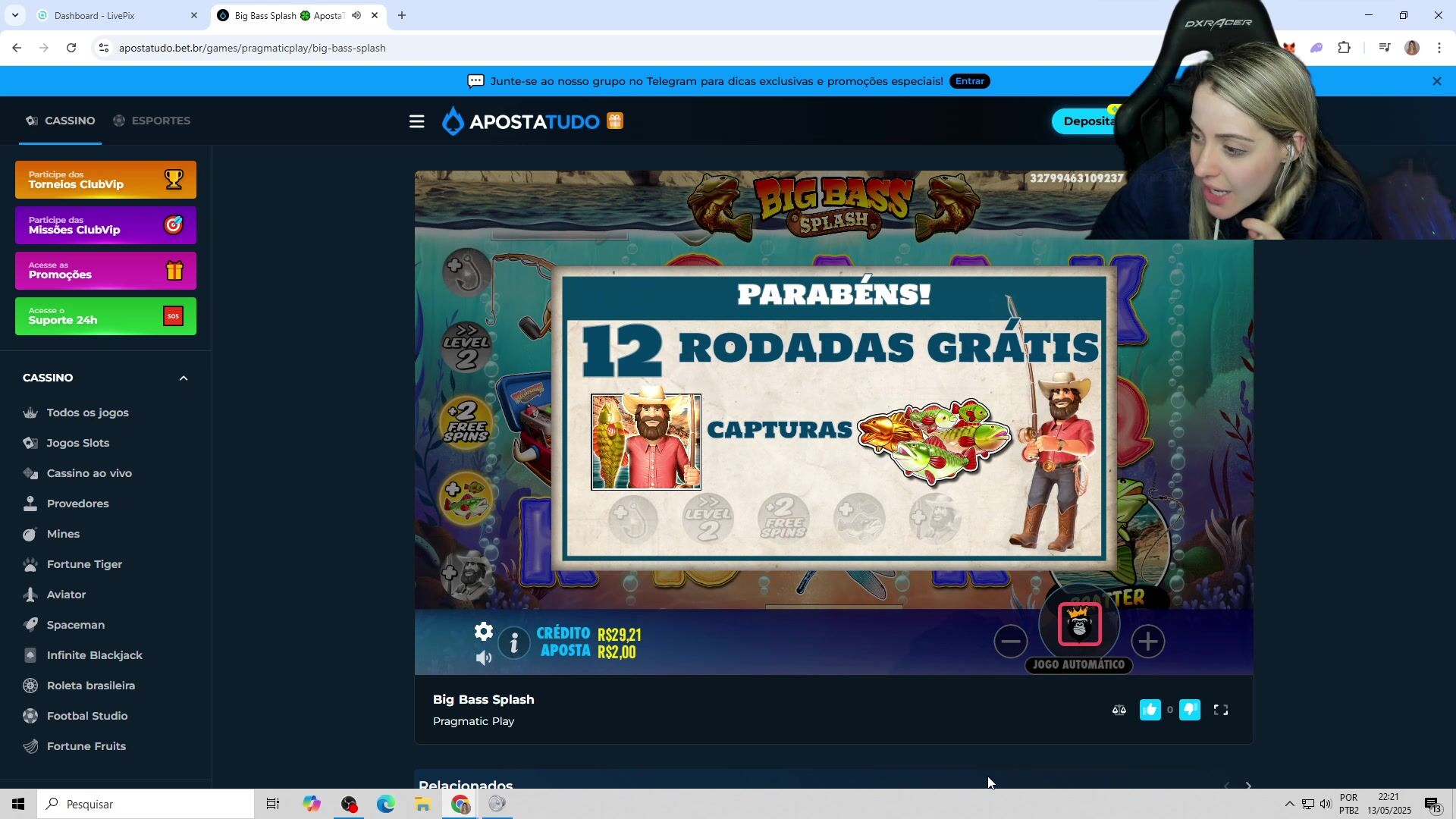Open Jogo Automático autoplay

pos(1078,665)
